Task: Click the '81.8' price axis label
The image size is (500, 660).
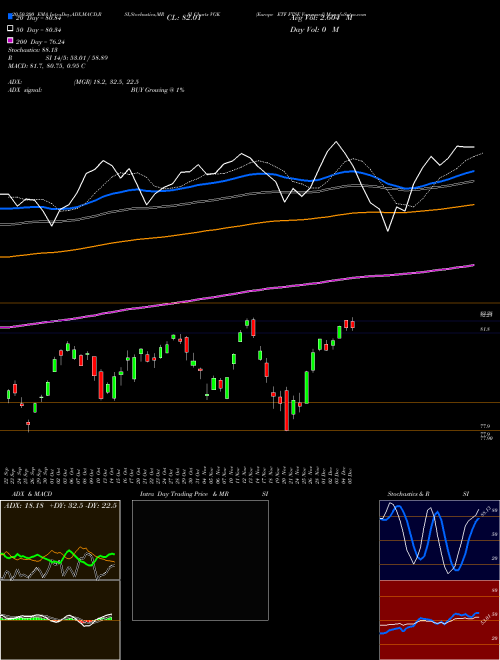Action: 484,329
